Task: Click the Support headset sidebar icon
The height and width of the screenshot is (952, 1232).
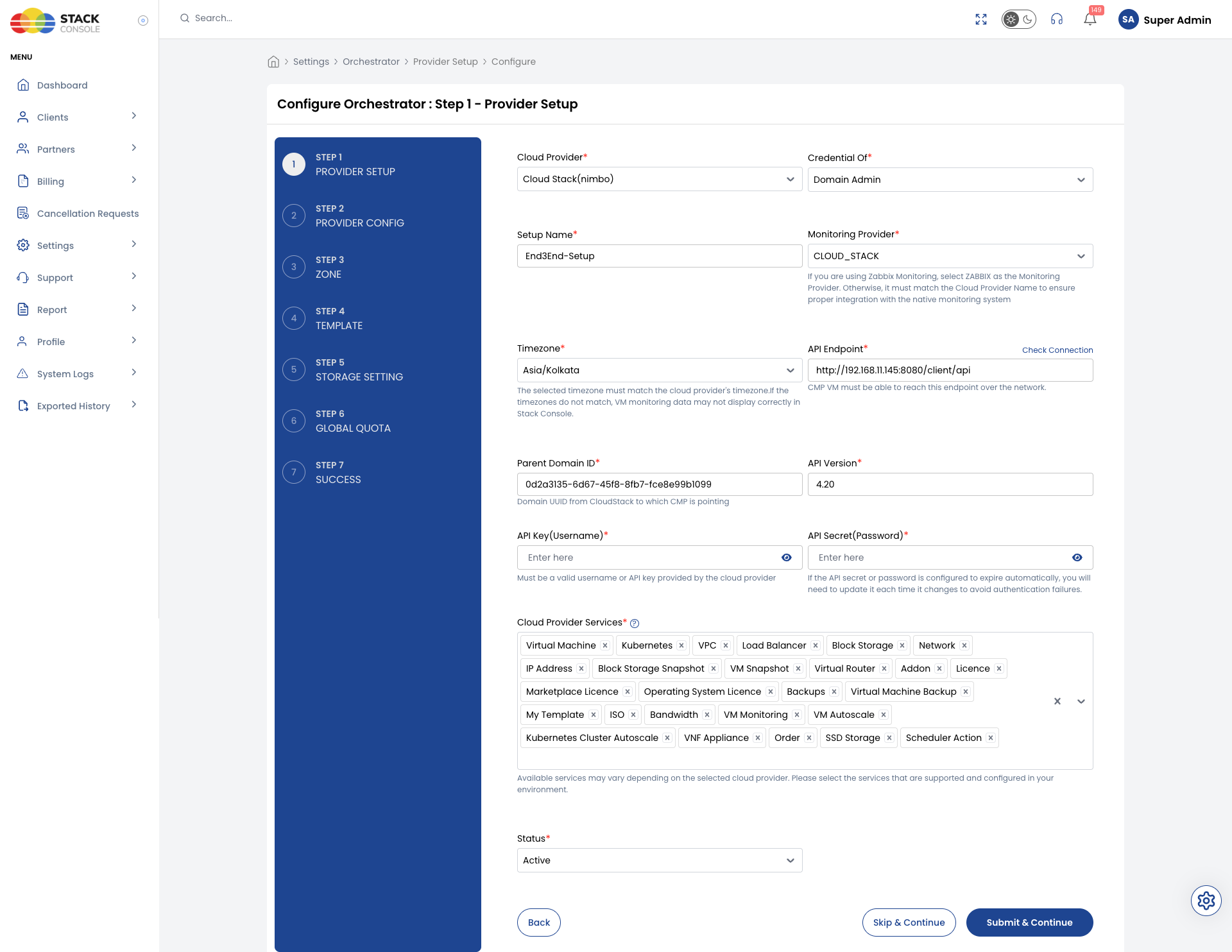Action: pyautogui.click(x=23, y=277)
